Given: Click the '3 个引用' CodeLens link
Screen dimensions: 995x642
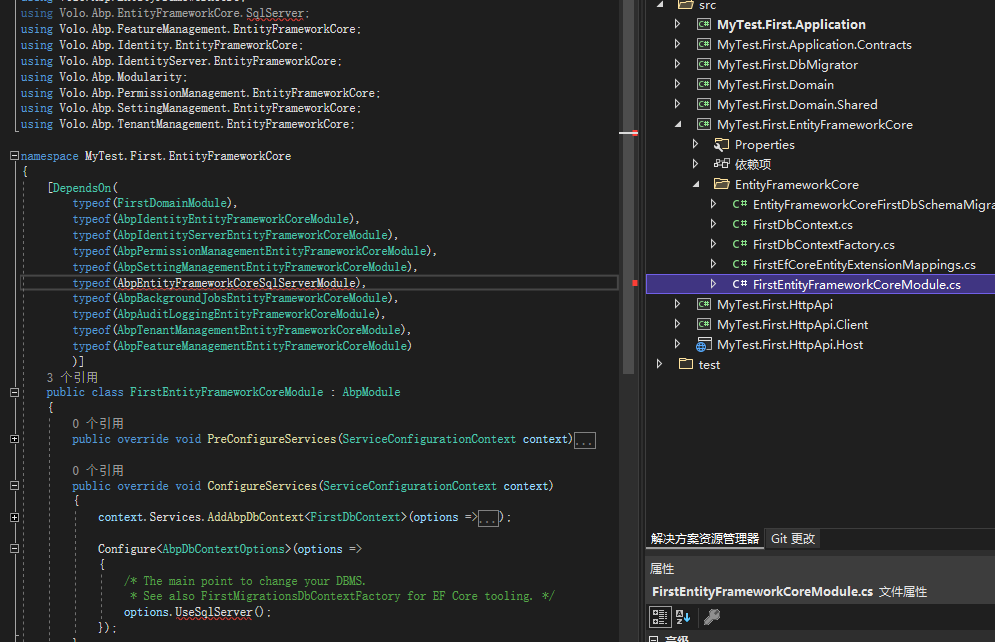Looking at the screenshot, I should point(72,377).
